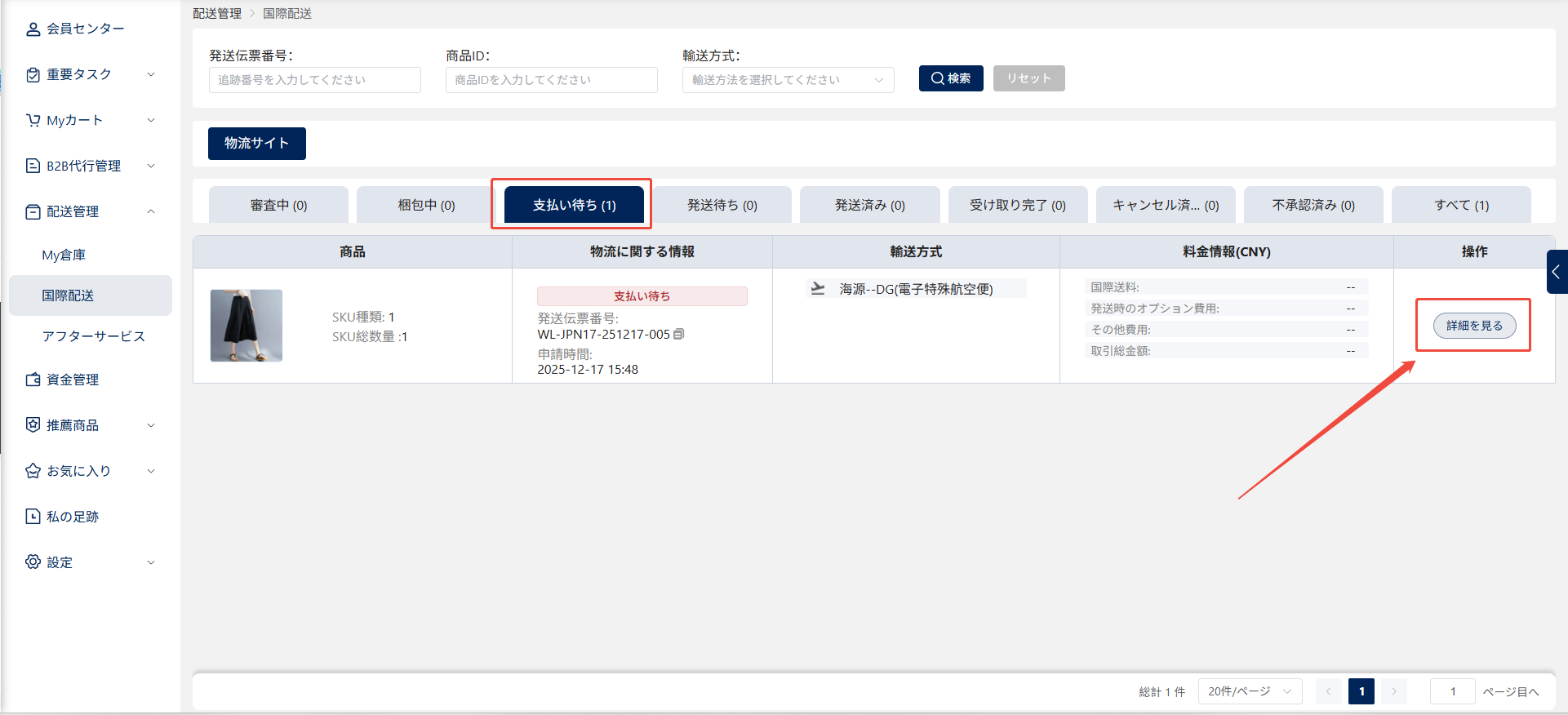Screen dimensions: 1568x715
Task: Expand the Myカート submenu chevron
Action: 151,120
